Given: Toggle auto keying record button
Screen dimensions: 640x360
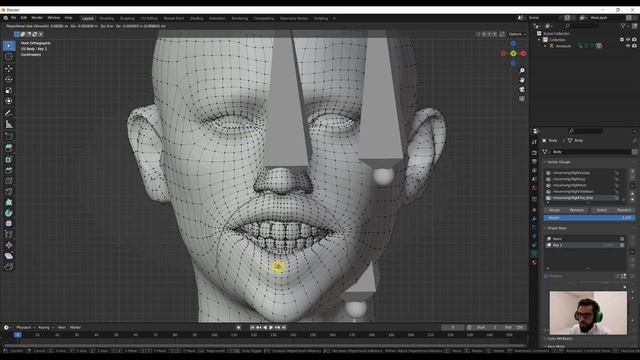Looking at the screenshot, I should tap(238, 327).
